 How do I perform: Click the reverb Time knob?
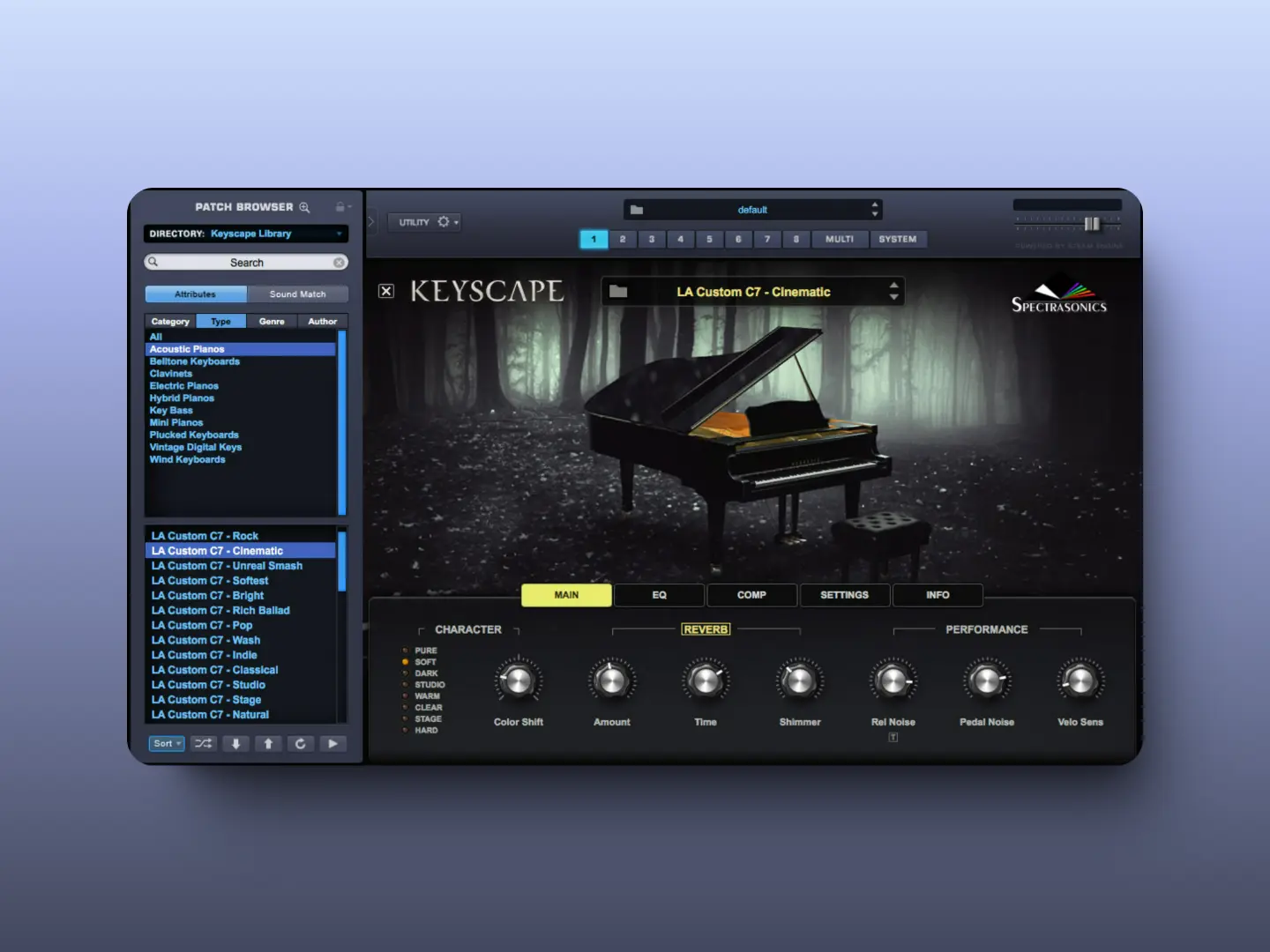tap(706, 681)
